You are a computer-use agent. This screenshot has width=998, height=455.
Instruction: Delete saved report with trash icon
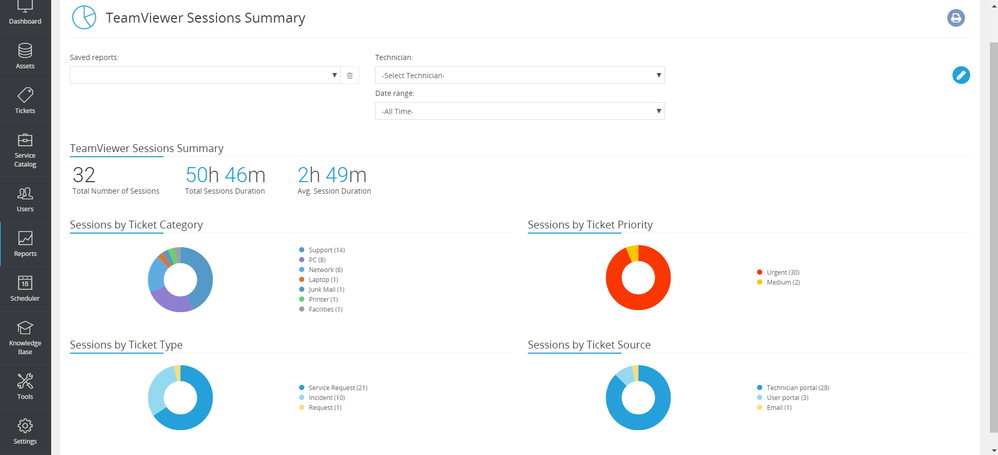pyautogui.click(x=349, y=75)
